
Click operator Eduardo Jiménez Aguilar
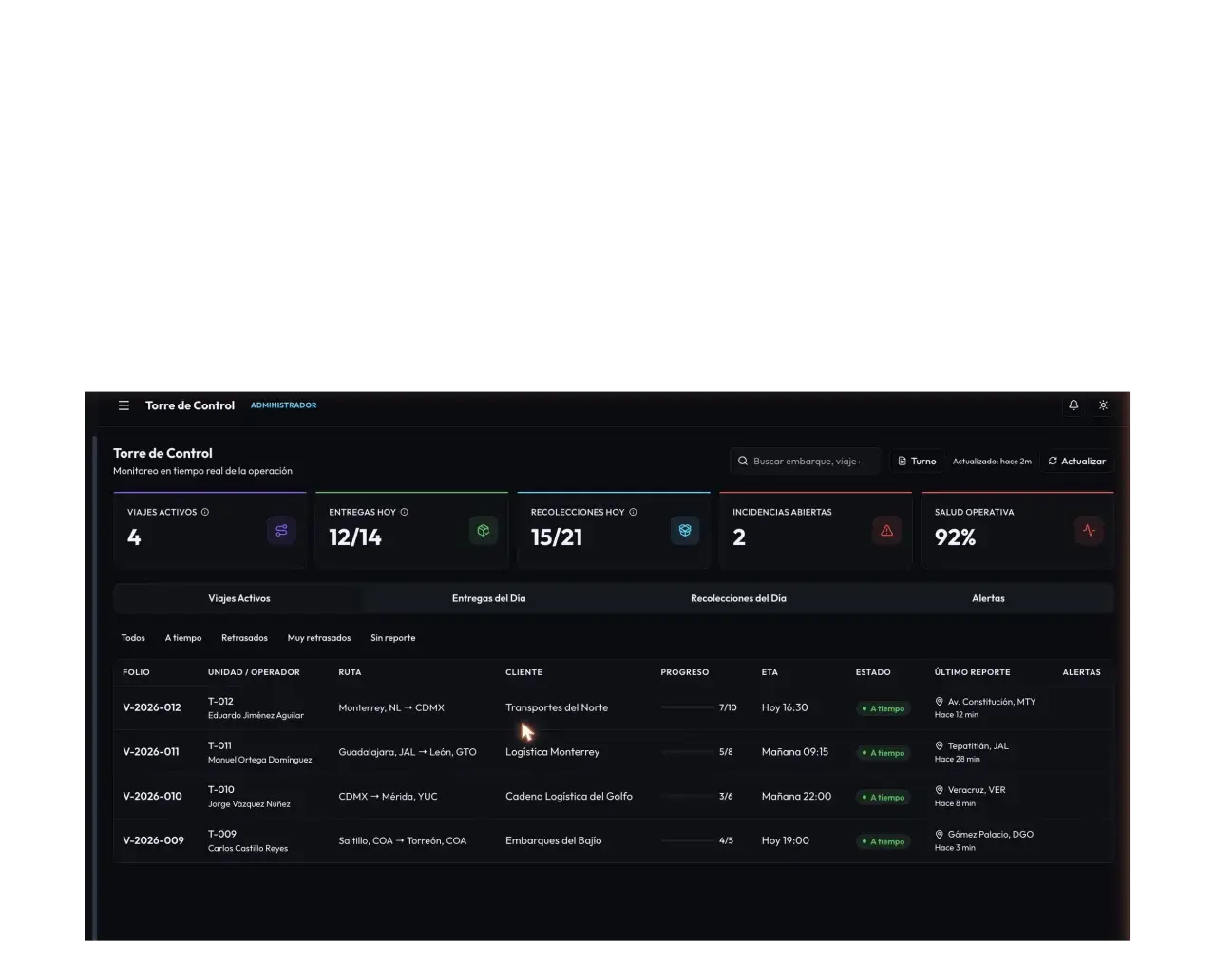pyautogui.click(x=256, y=716)
